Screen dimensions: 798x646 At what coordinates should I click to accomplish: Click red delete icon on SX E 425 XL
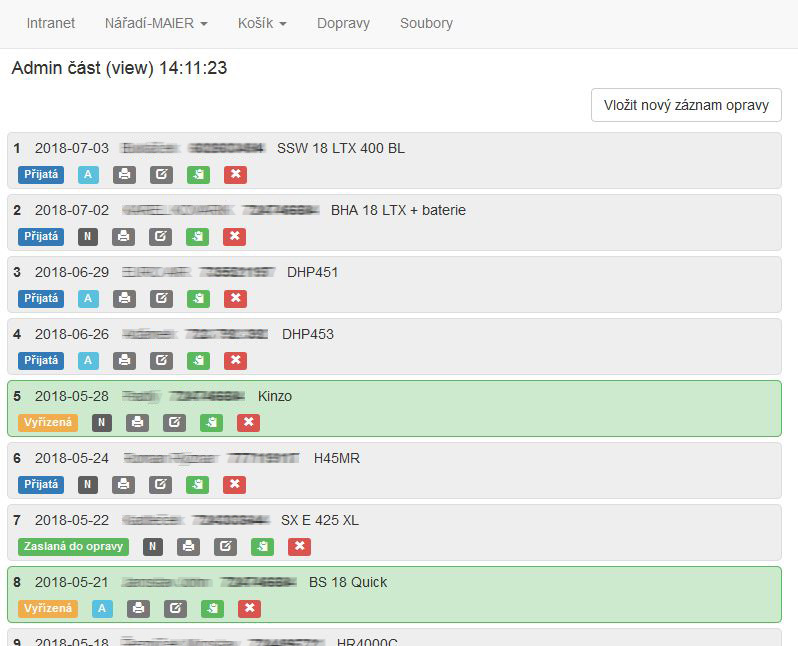pyautogui.click(x=299, y=547)
